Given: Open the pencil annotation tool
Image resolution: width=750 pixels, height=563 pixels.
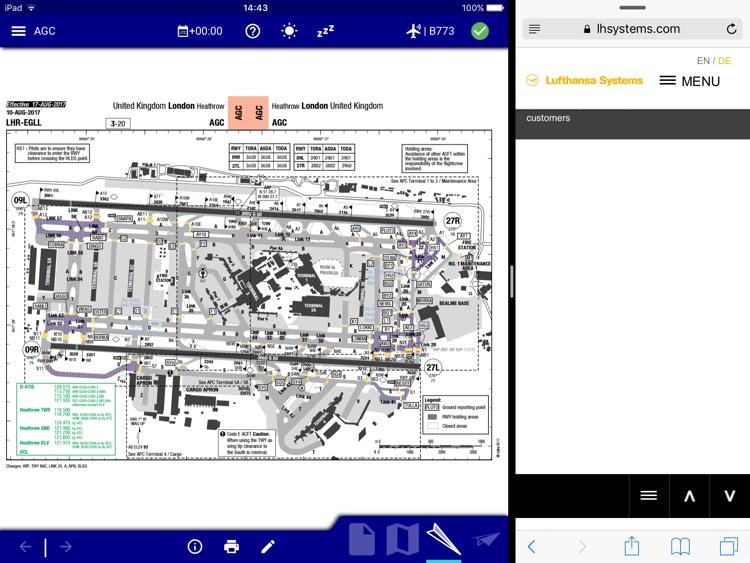Looking at the screenshot, I should (268, 546).
